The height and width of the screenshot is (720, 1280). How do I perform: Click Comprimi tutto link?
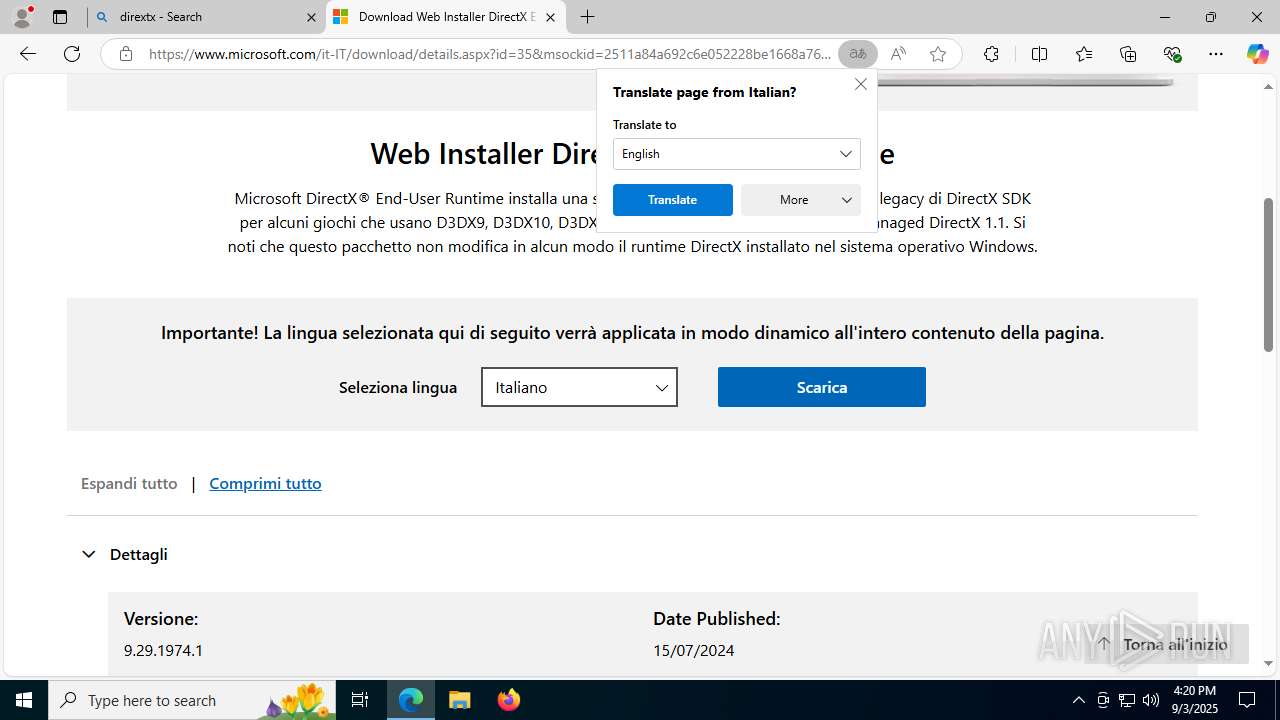coord(265,483)
